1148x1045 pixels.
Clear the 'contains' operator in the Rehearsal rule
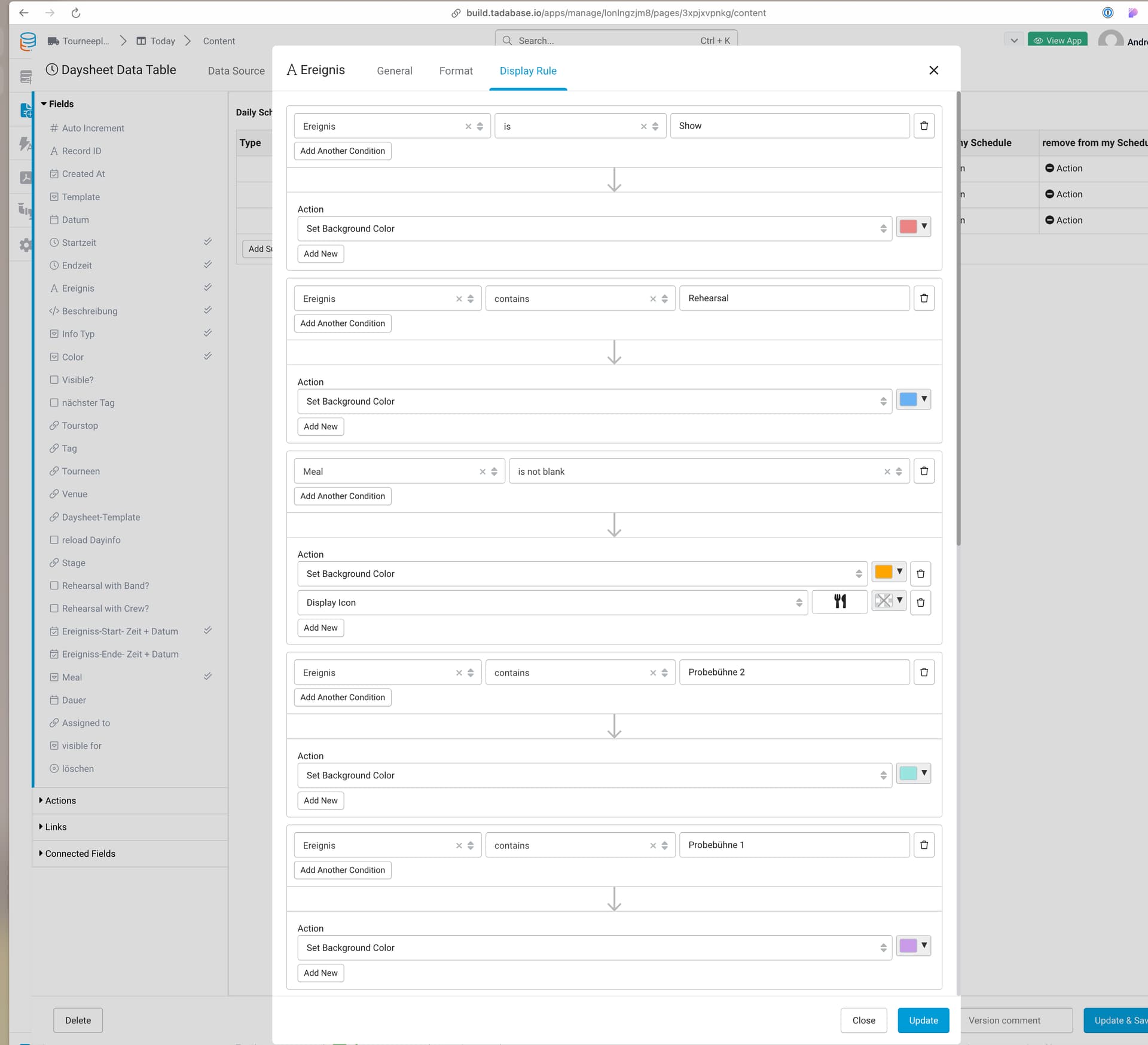653,299
